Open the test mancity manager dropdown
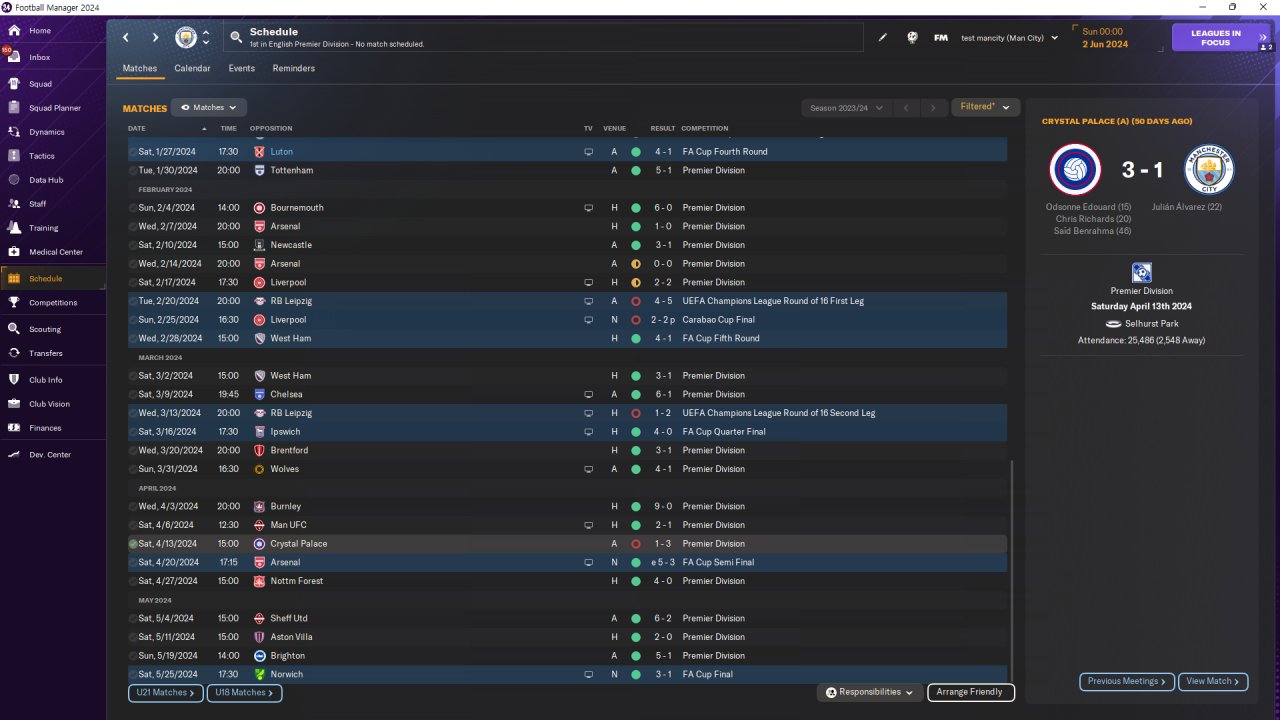1280x720 pixels. pyautogui.click(x=1009, y=38)
